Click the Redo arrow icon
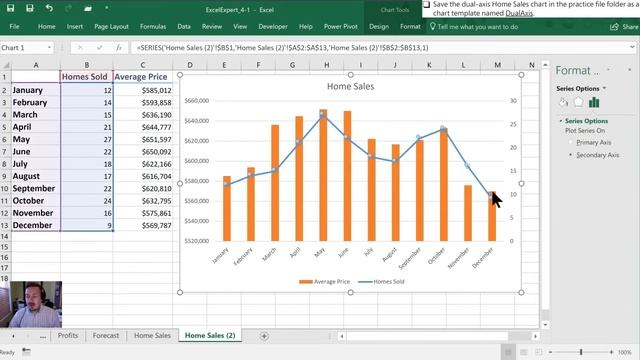Viewport: 640px width, 360px height. [68, 8]
